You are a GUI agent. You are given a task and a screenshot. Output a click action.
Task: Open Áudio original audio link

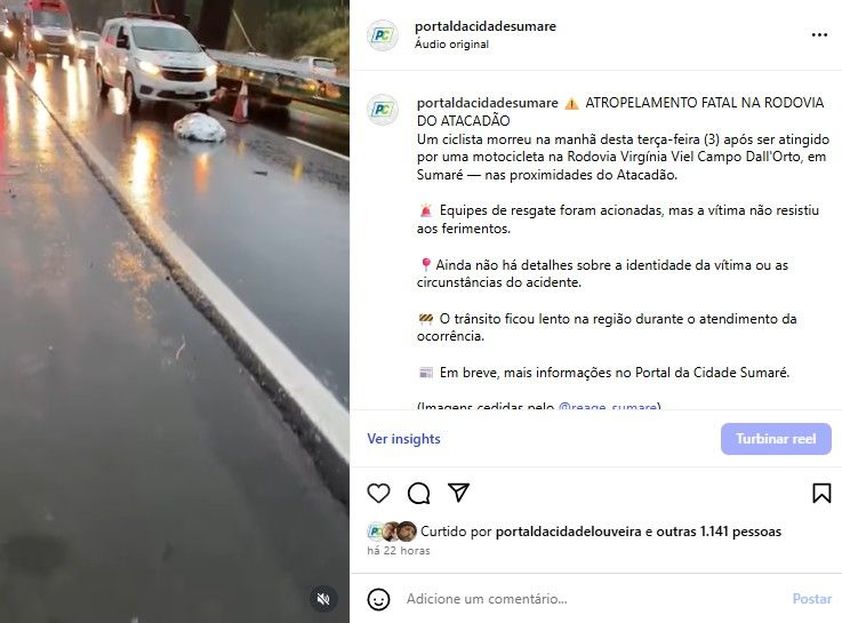452,45
